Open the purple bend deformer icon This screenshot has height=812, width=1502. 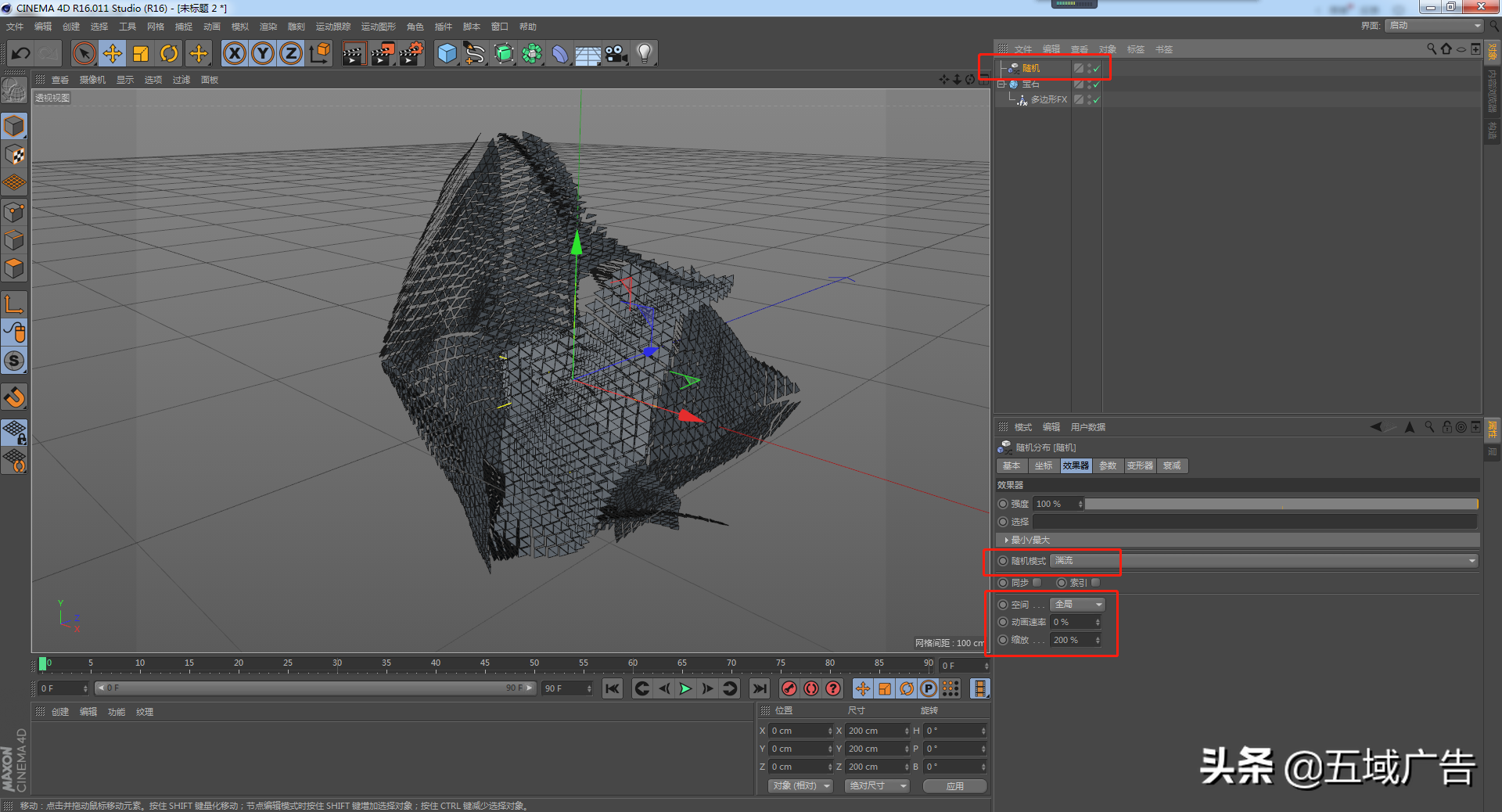pyautogui.click(x=560, y=53)
